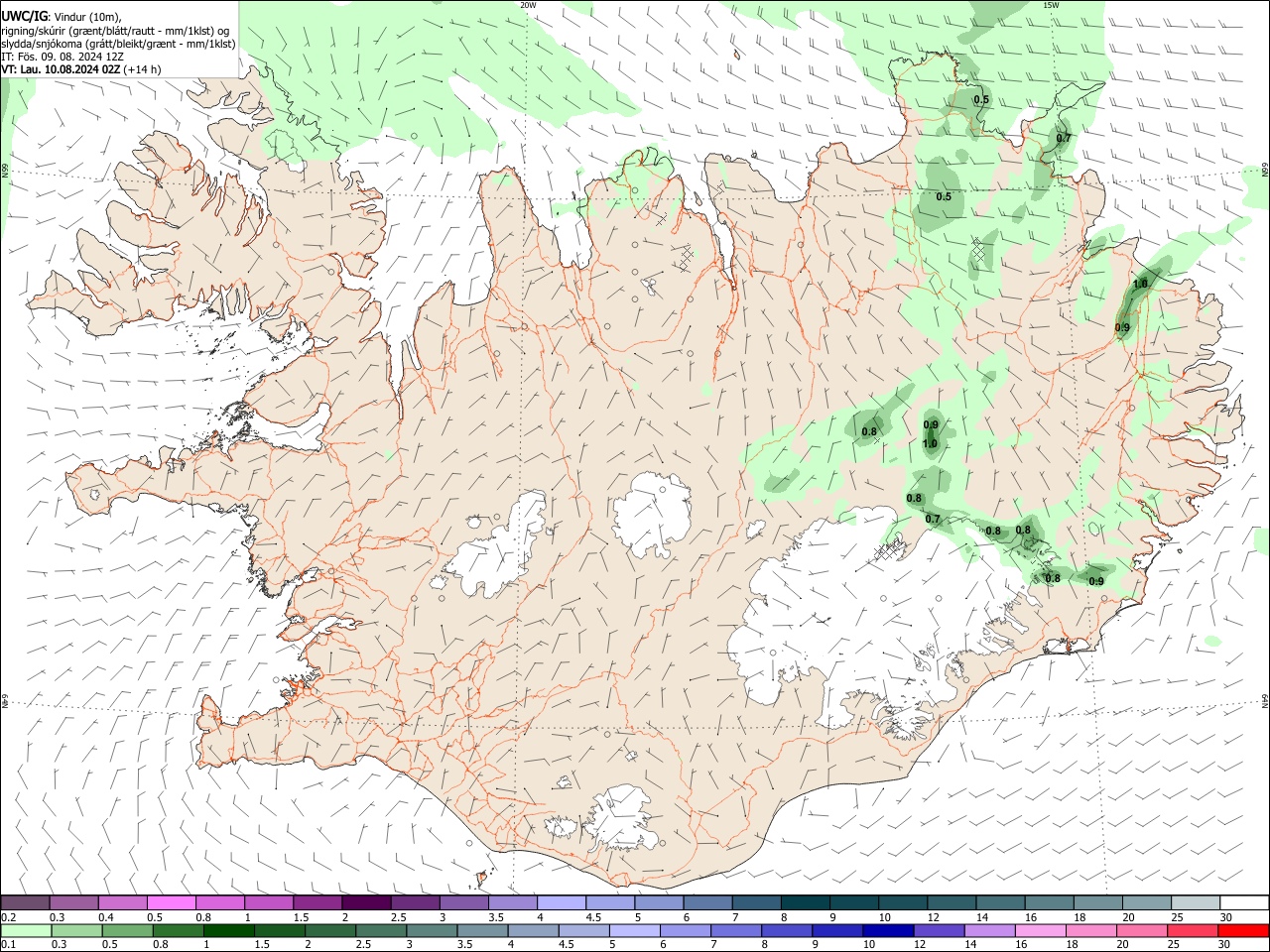
Task: Pick the 20 gray swatch in upper scale
Action: pos(1147,902)
